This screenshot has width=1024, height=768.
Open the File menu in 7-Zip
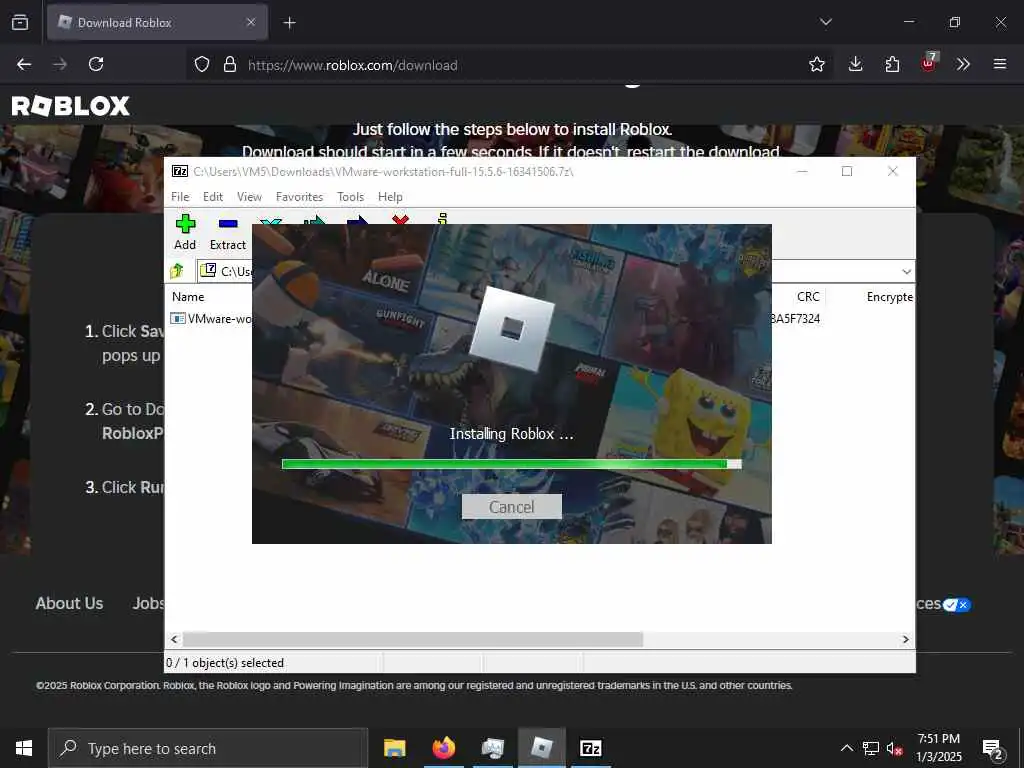[x=180, y=197]
